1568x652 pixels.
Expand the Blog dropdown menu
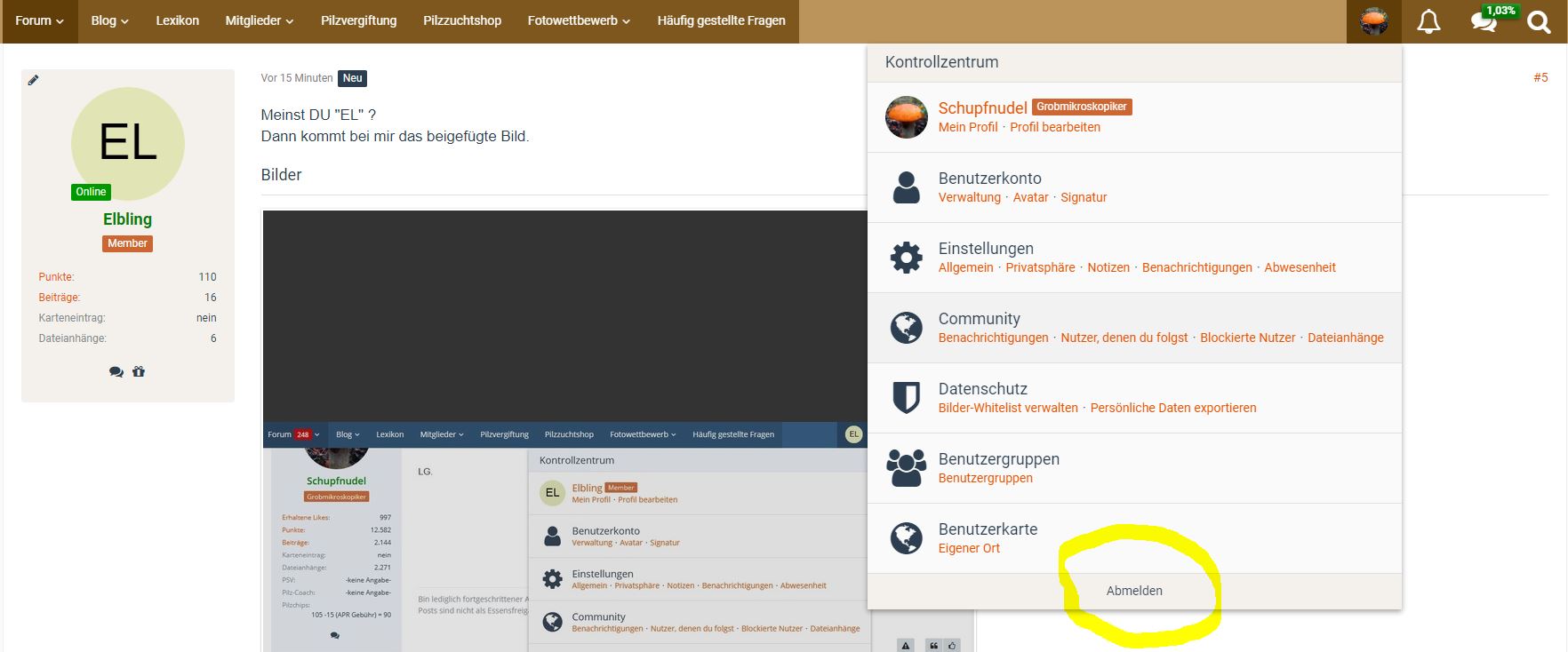(109, 20)
